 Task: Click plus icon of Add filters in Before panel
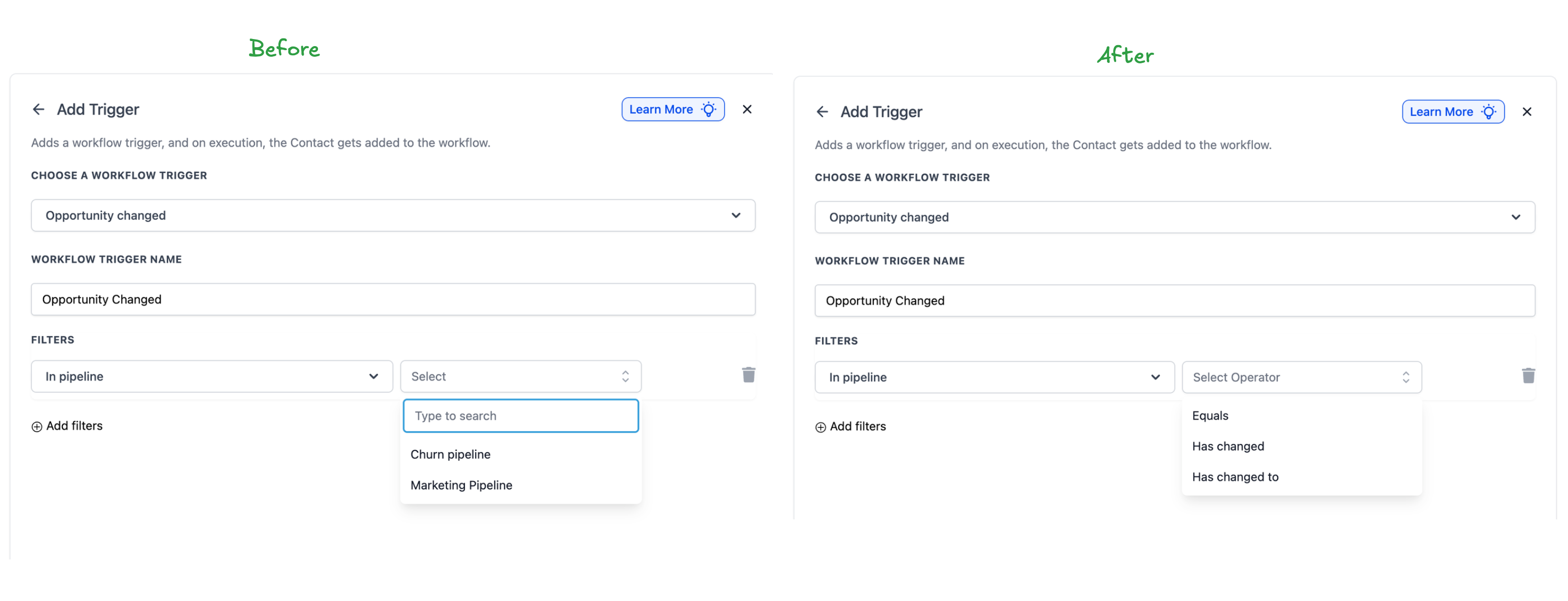click(x=37, y=427)
